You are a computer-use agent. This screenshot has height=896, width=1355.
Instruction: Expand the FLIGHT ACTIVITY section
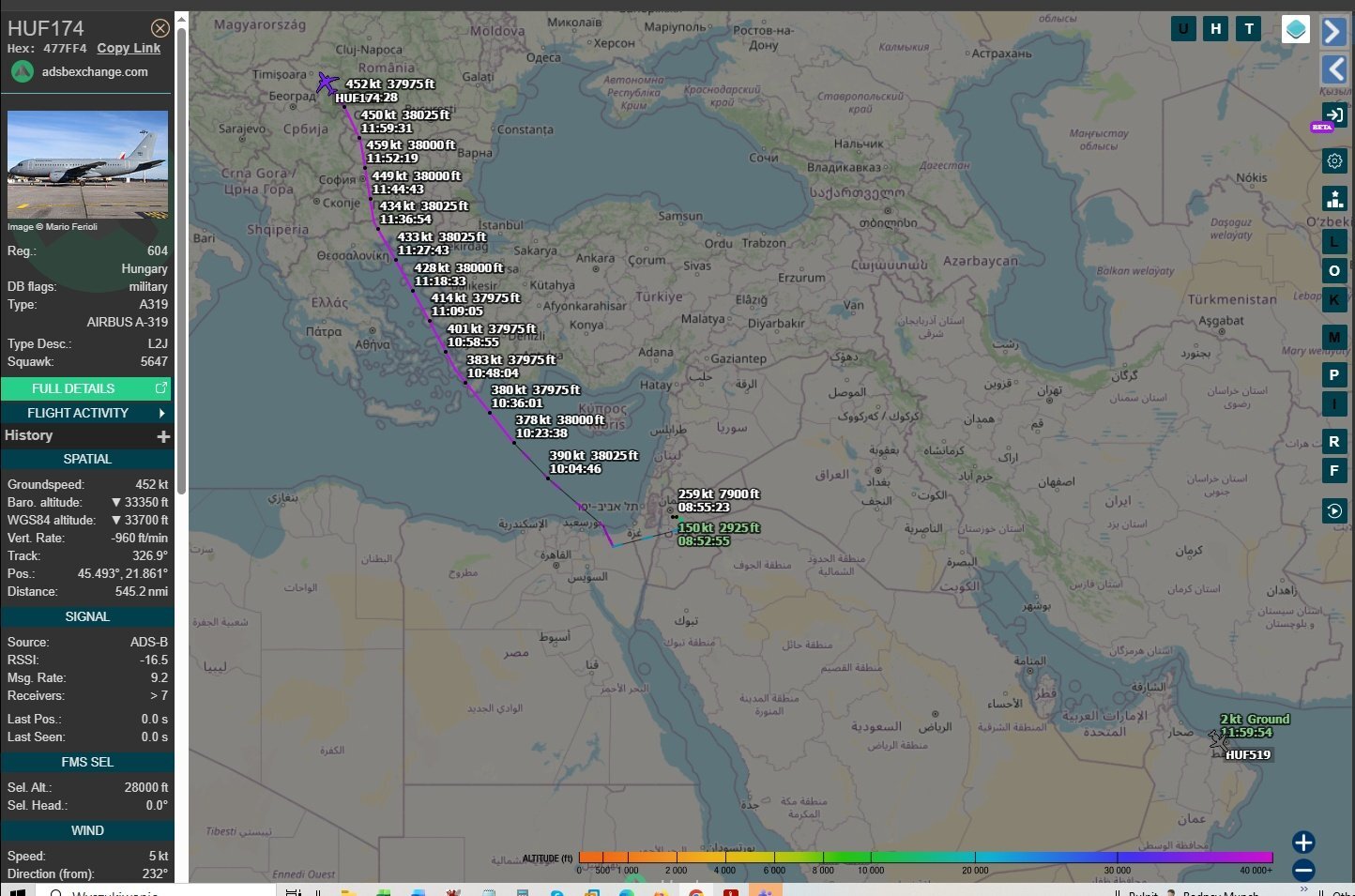click(x=86, y=413)
